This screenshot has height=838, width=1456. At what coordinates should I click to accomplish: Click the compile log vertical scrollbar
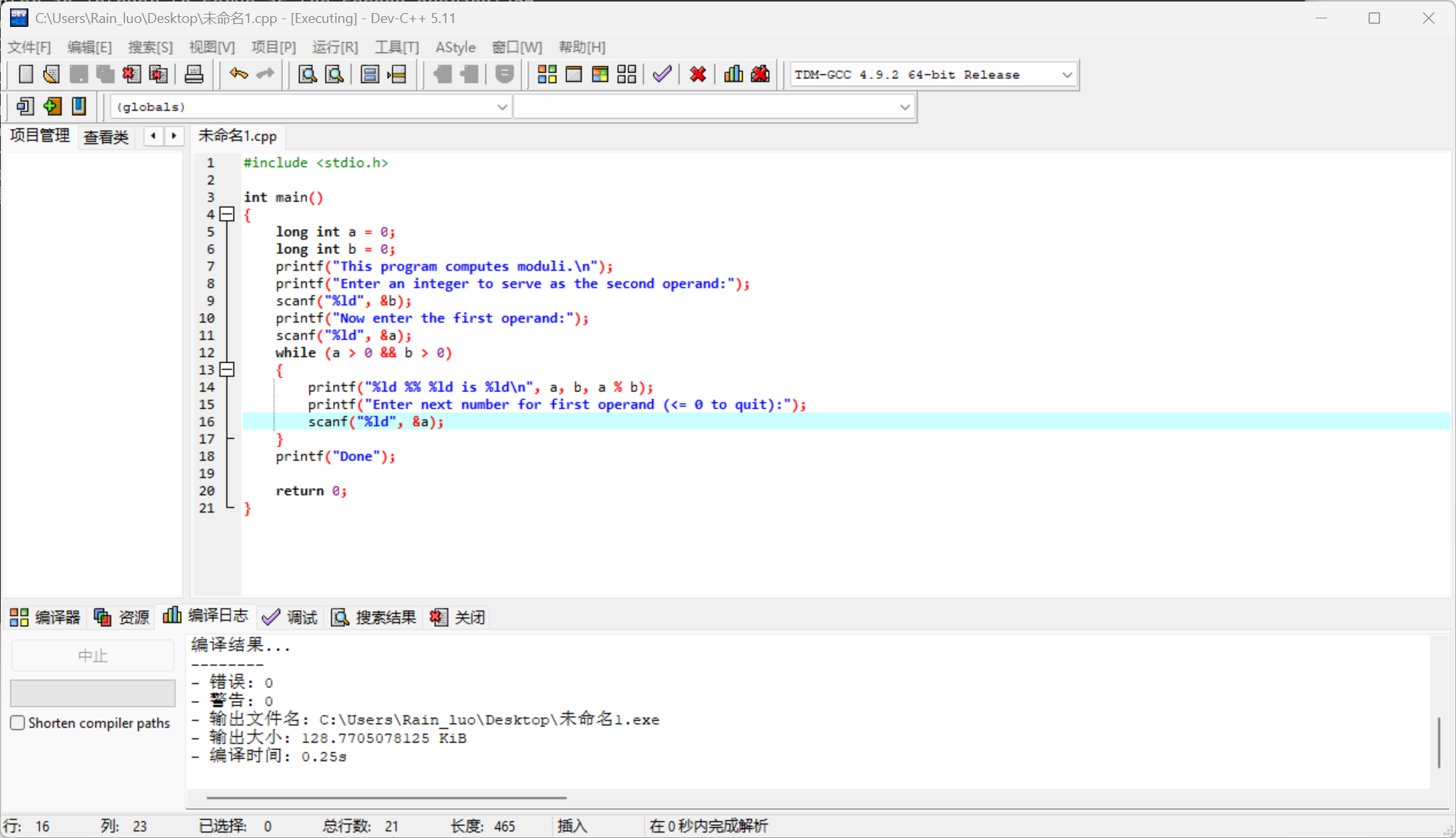click(1439, 741)
